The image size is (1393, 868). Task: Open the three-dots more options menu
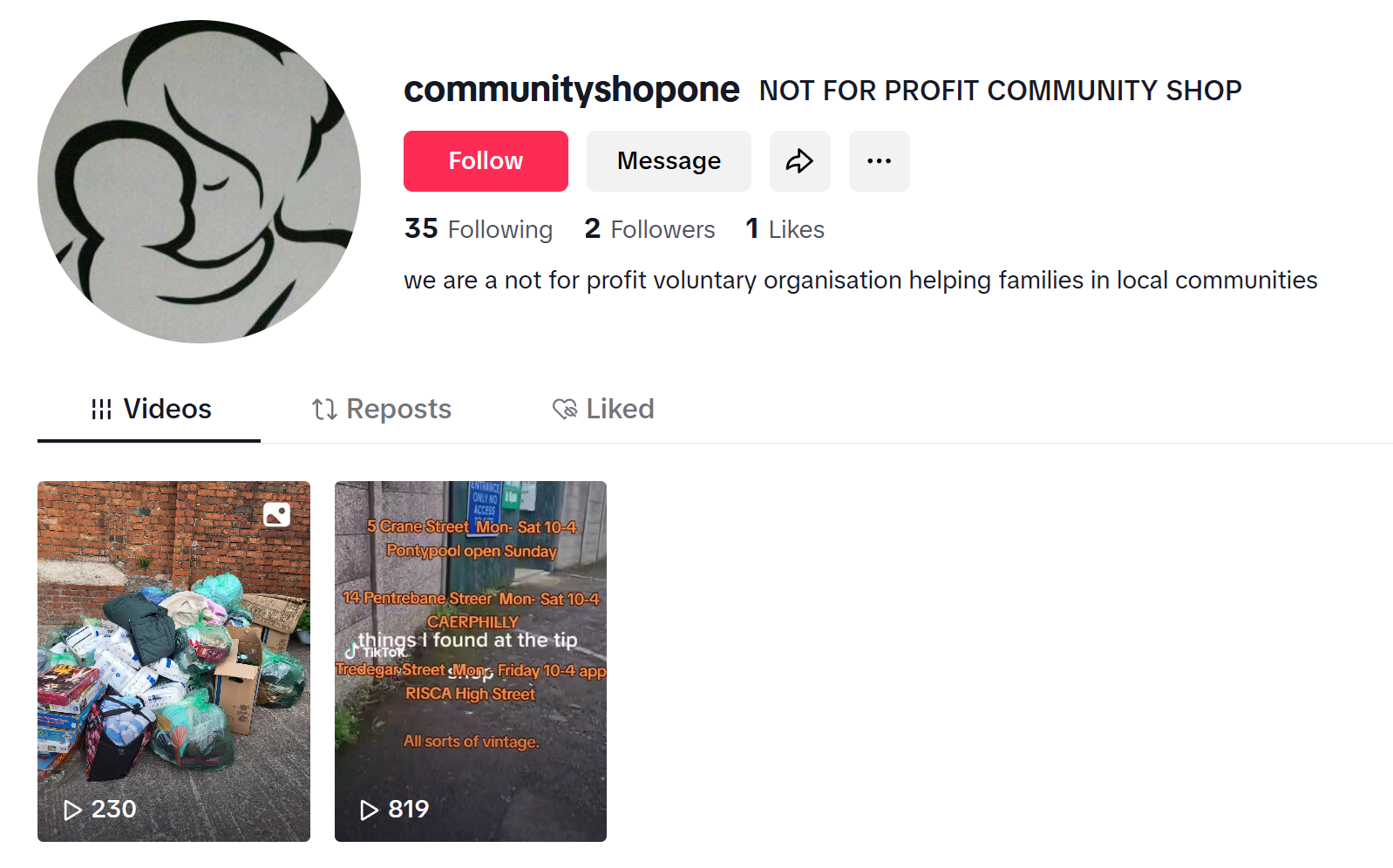(x=879, y=161)
